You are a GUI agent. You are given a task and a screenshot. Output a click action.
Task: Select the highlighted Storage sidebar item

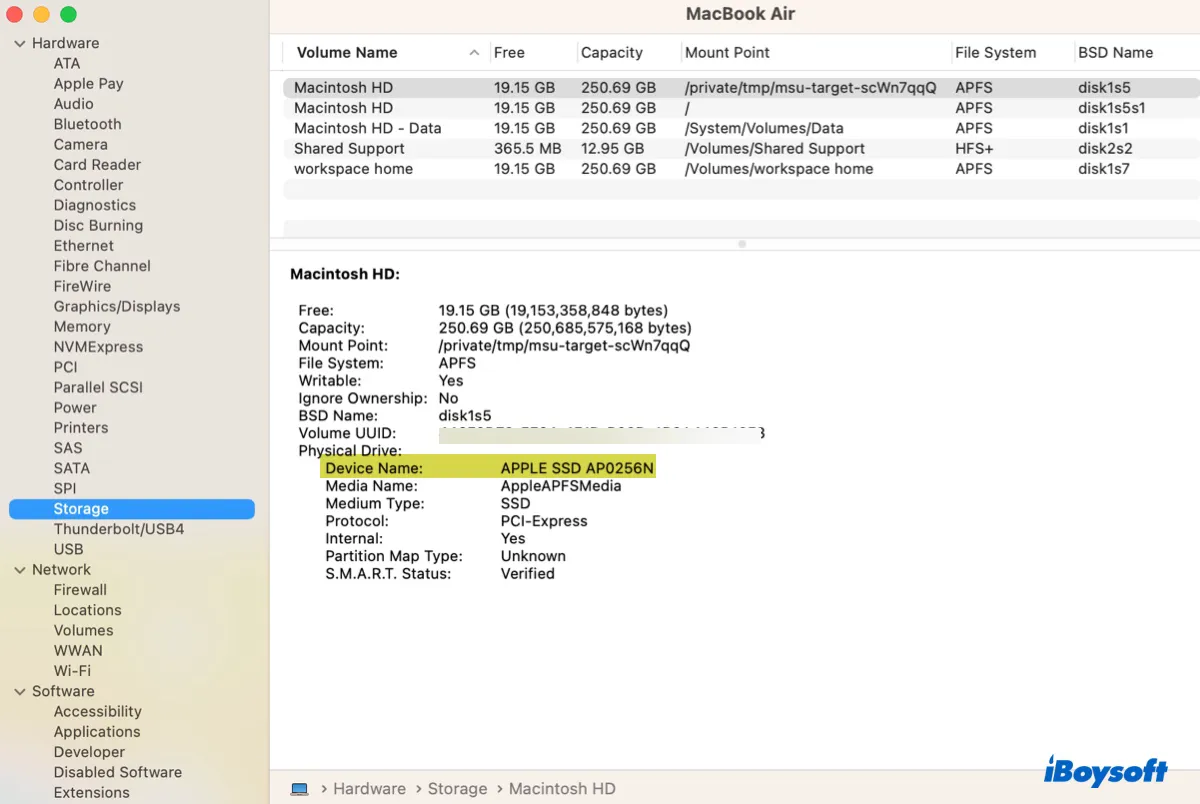132,509
